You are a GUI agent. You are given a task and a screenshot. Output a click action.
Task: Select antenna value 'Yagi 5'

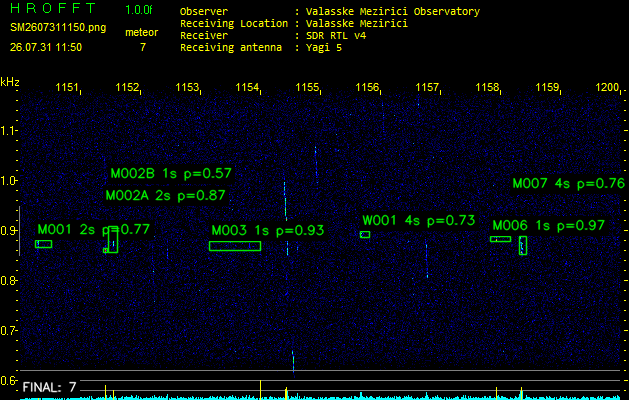[324, 48]
